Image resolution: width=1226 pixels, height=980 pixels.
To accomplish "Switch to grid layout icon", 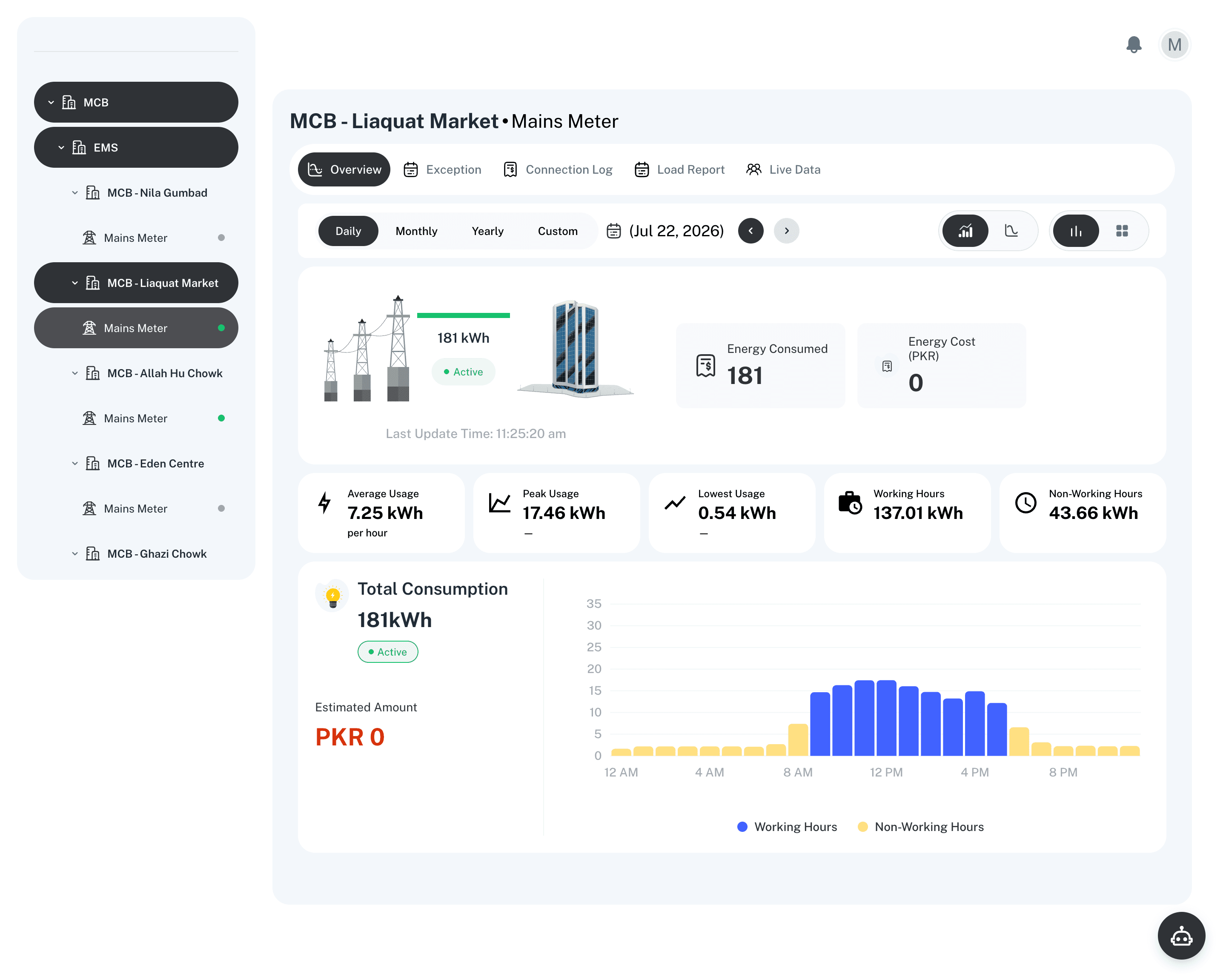I will [1122, 231].
